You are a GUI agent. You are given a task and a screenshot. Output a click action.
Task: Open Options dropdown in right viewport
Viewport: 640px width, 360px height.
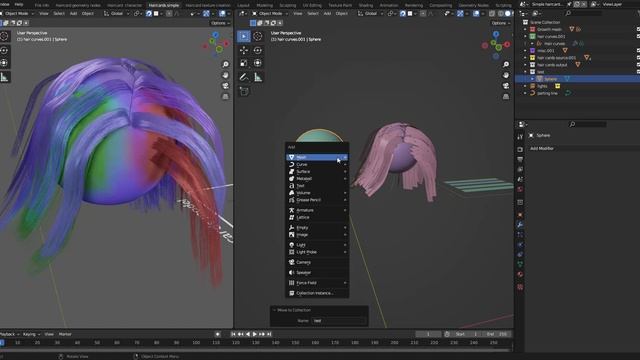[501, 23]
